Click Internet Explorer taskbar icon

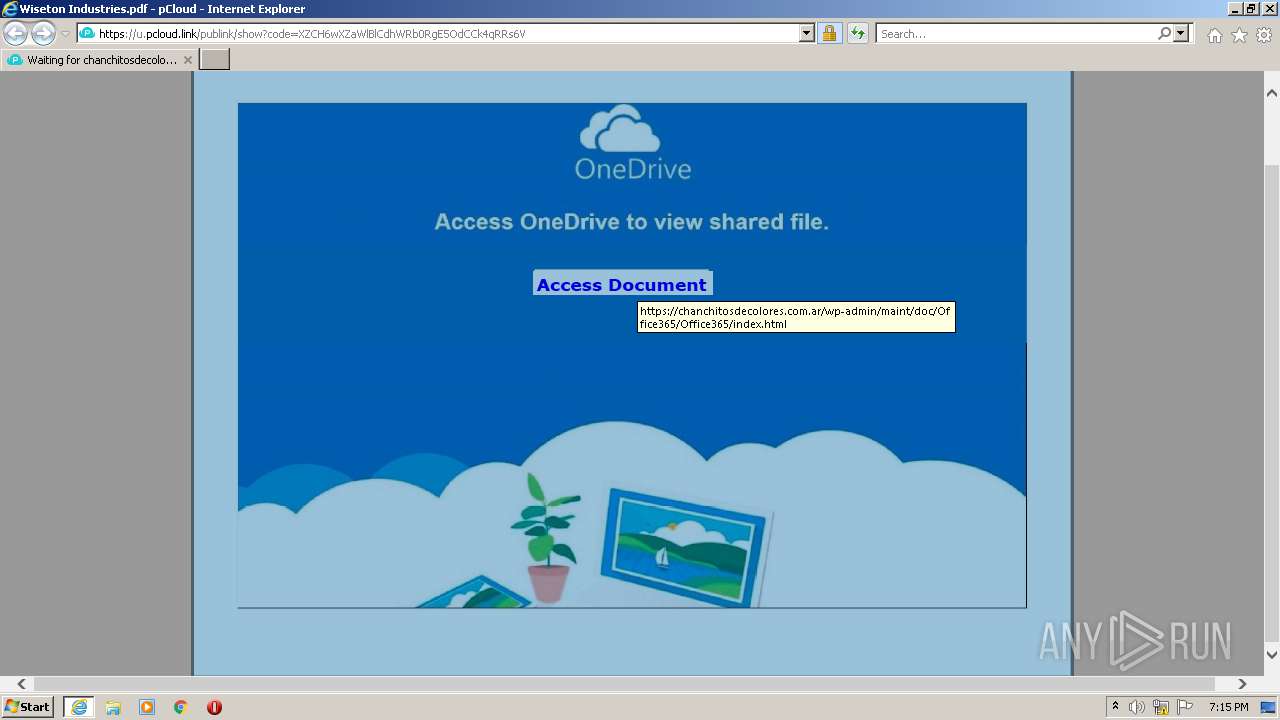click(x=79, y=707)
